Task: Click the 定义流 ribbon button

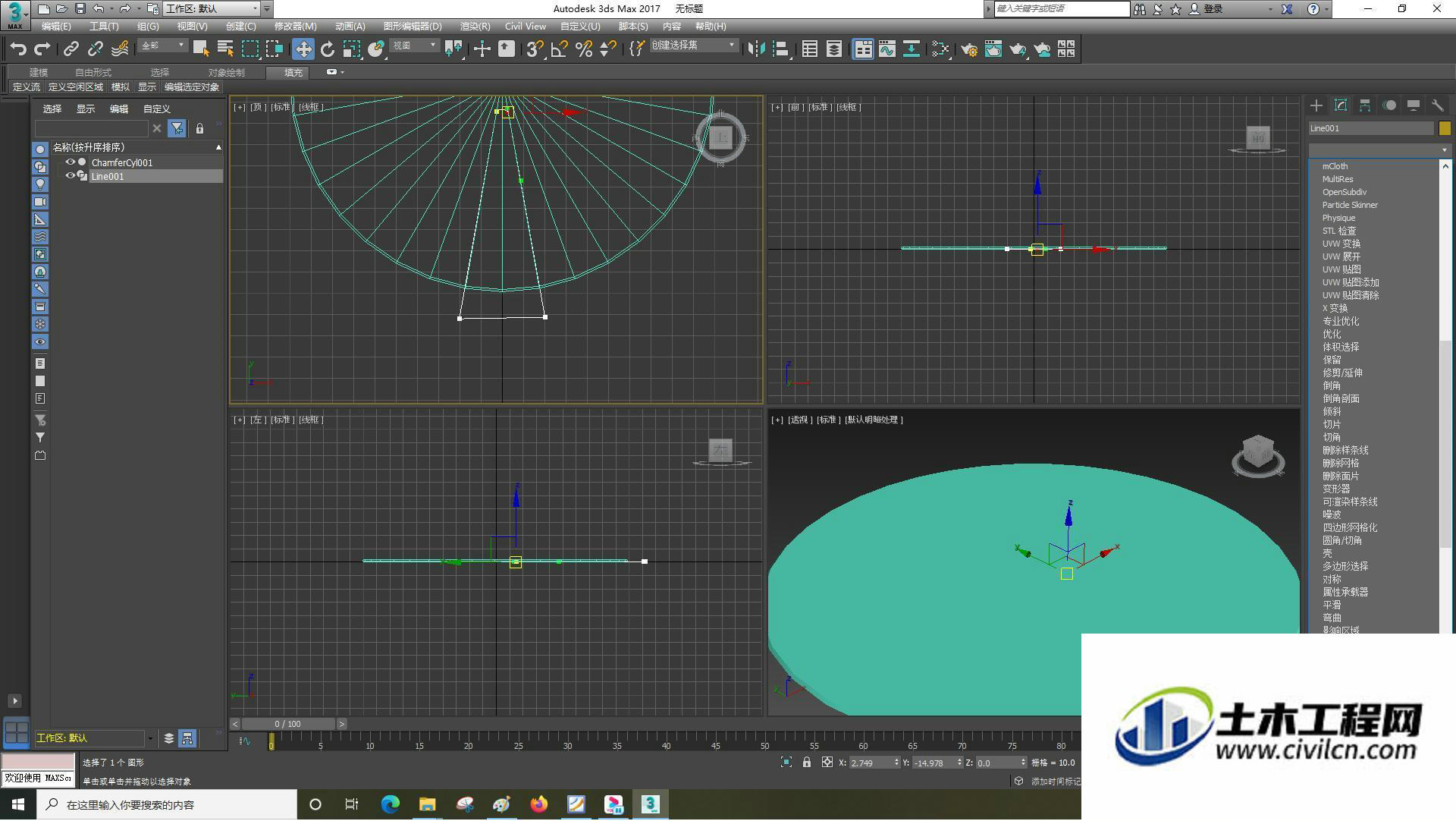Action: pyautogui.click(x=27, y=87)
